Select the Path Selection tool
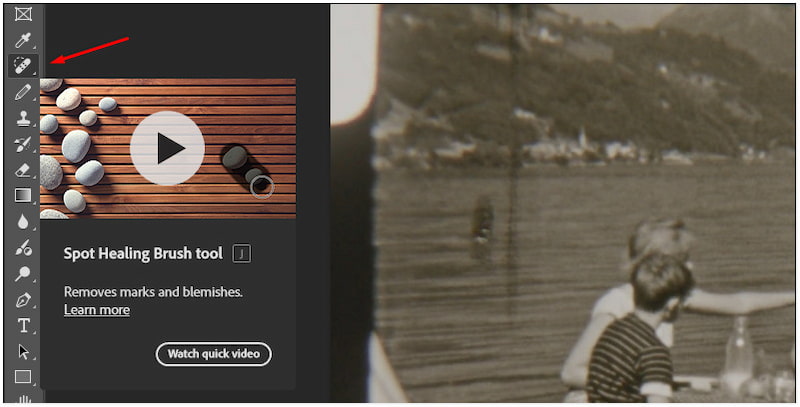 23,351
